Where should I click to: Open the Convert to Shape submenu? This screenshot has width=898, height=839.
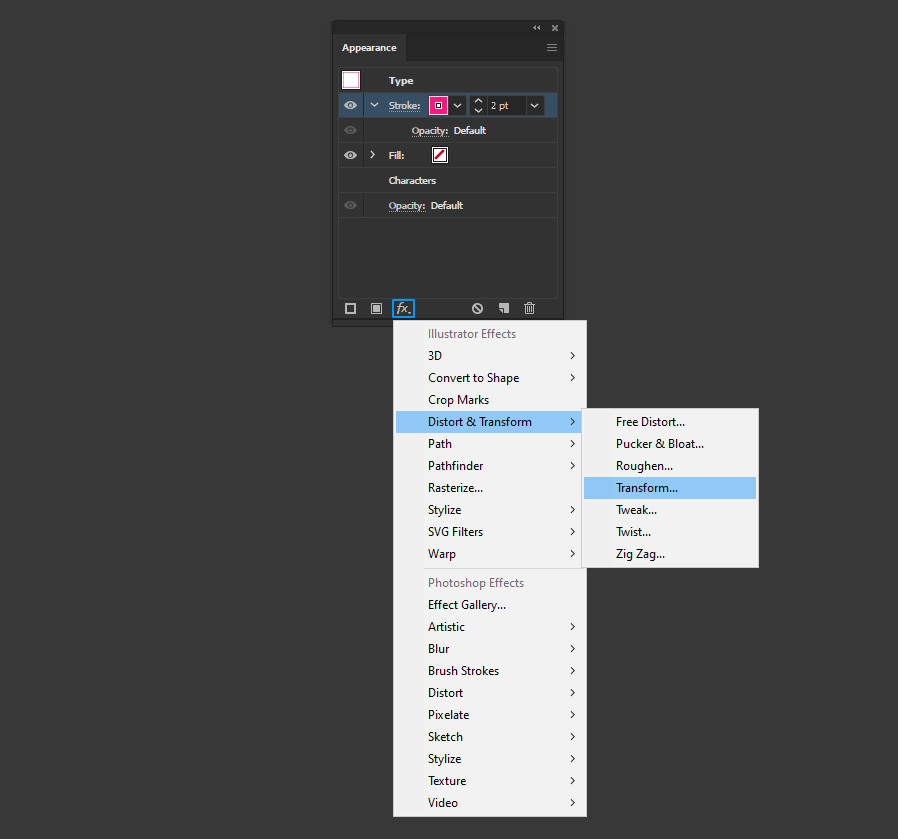489,378
